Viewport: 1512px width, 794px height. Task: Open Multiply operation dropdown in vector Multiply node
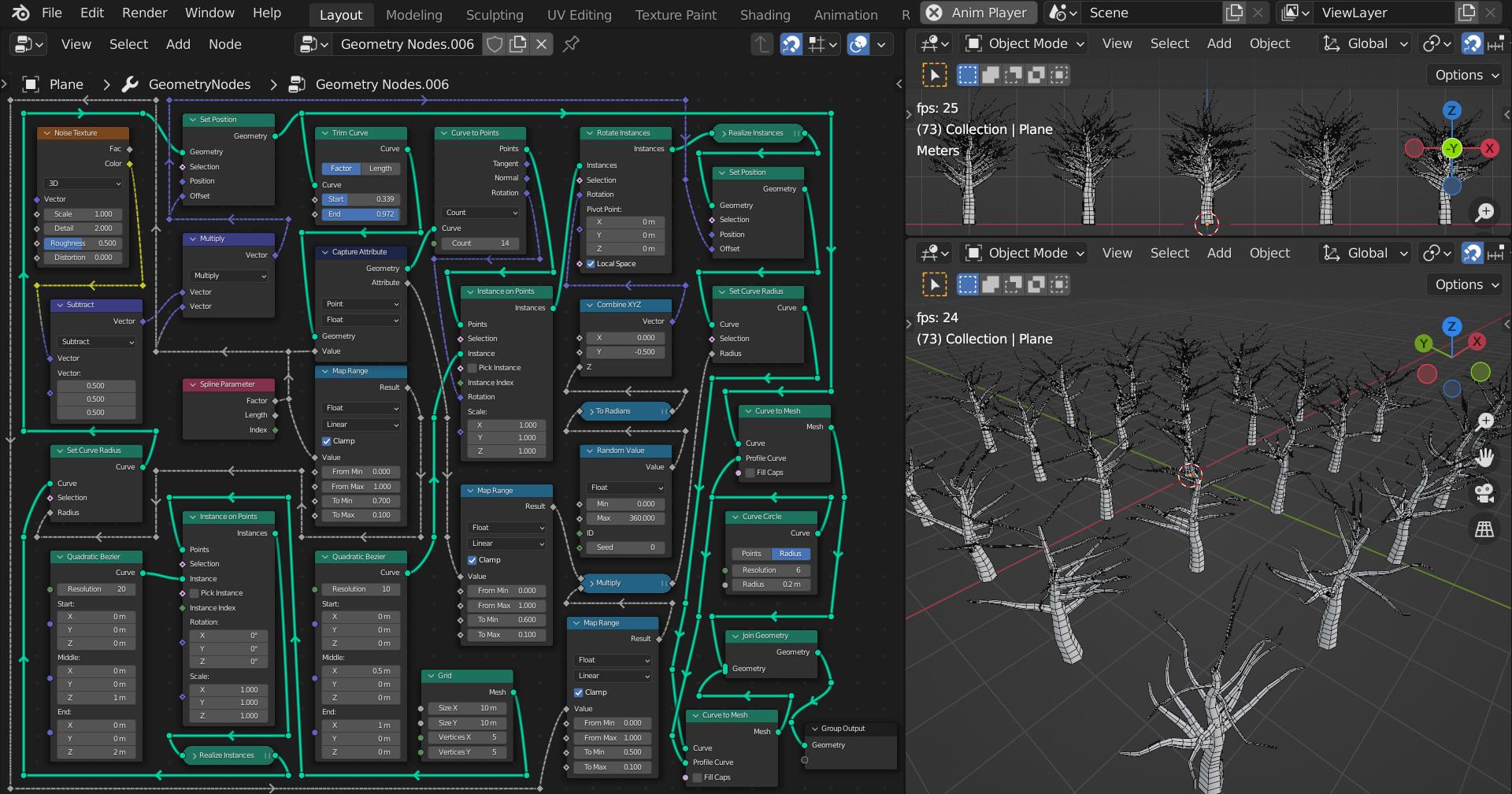click(x=229, y=276)
